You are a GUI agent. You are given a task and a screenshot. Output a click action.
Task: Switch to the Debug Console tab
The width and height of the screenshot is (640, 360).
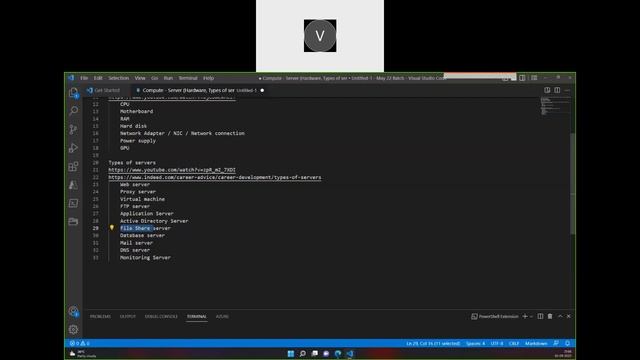(161, 316)
